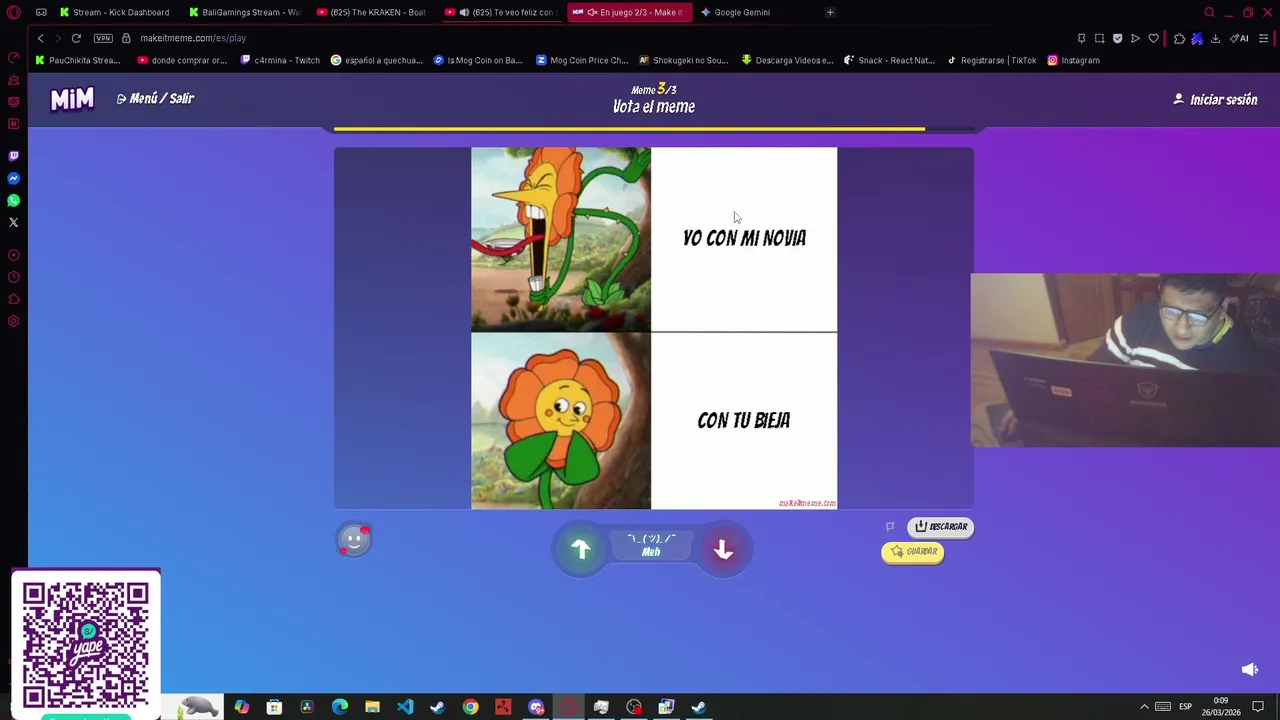
Task: Report meme using the flag icon
Action: 890,527
